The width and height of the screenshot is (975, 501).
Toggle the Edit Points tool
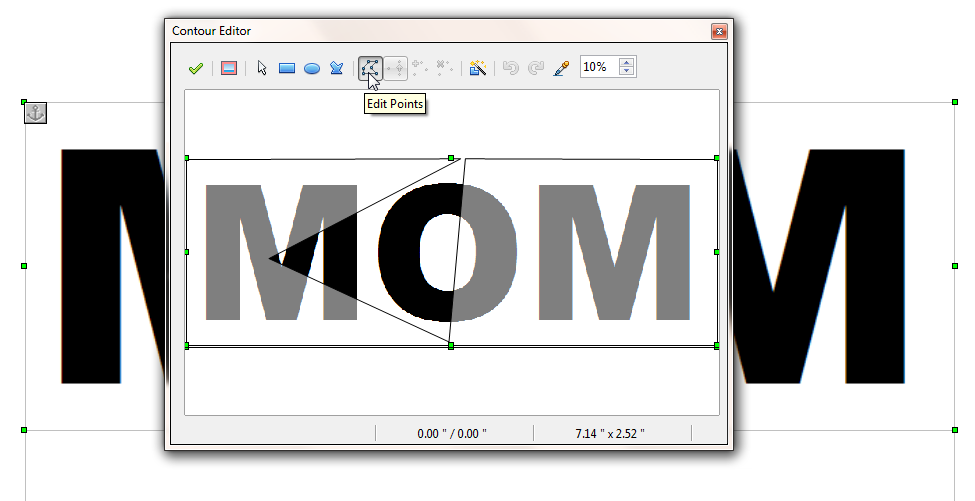(x=371, y=68)
